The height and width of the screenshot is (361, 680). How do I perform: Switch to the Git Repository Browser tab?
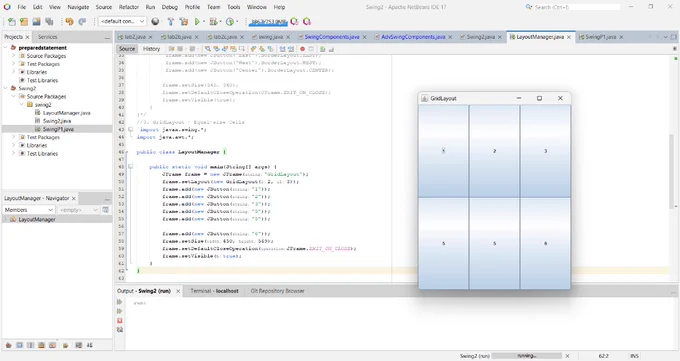[x=278, y=291]
